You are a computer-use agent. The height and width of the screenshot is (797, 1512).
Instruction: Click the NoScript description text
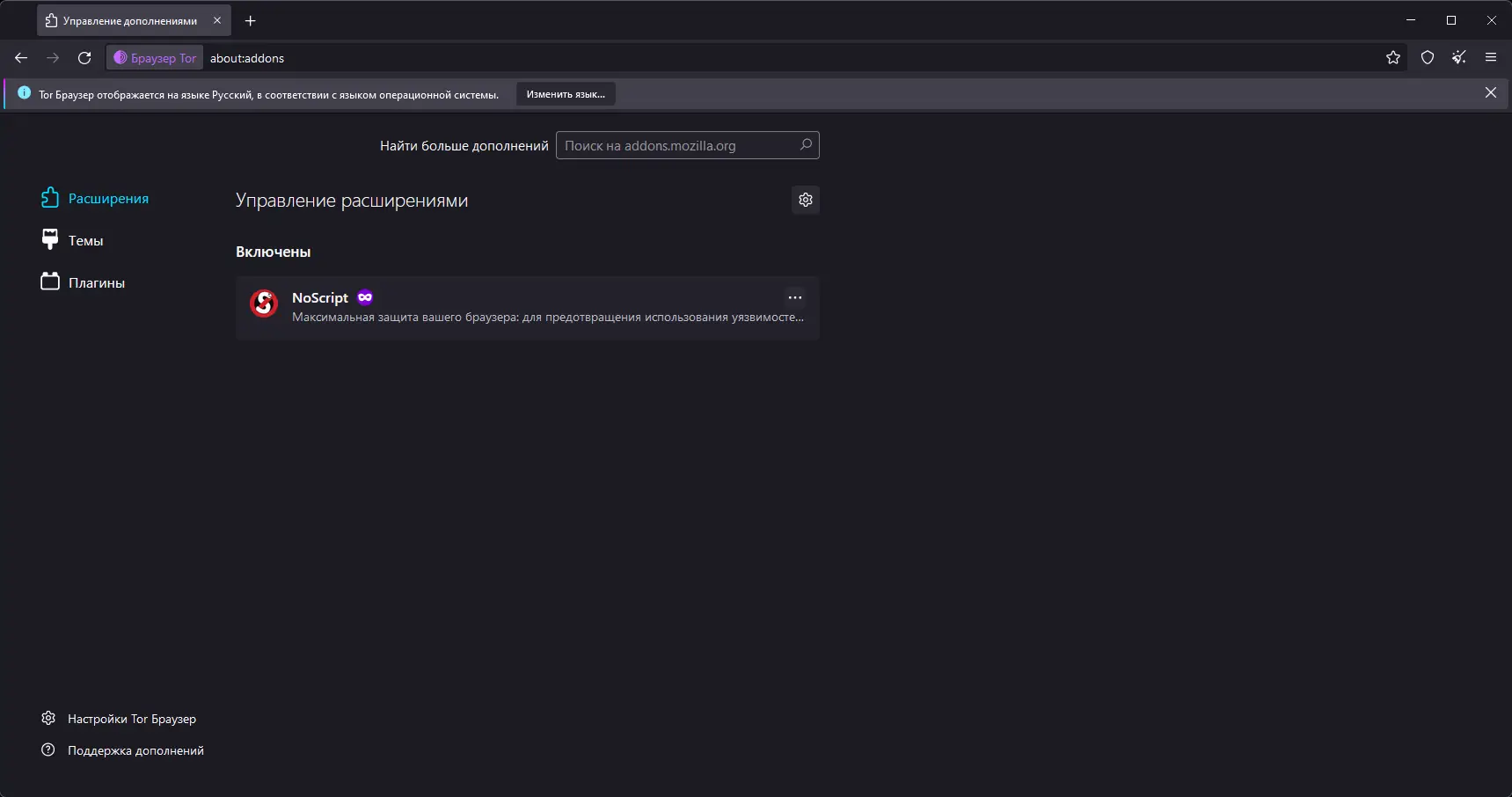(x=548, y=318)
